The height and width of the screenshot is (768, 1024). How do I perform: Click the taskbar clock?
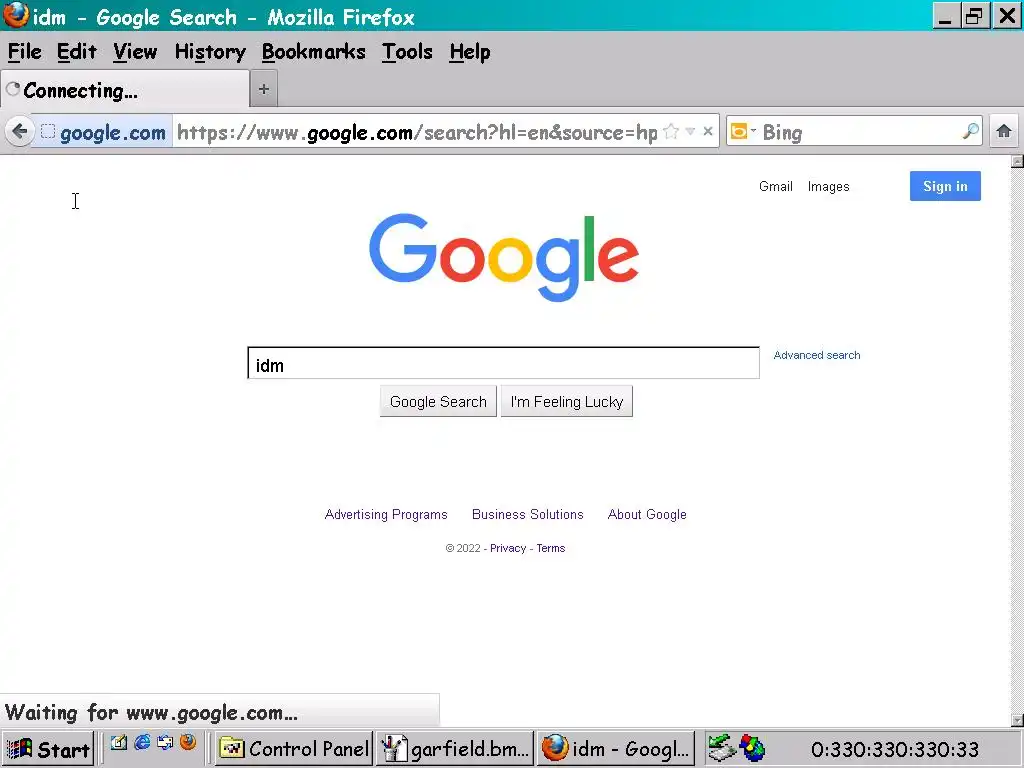click(895, 750)
